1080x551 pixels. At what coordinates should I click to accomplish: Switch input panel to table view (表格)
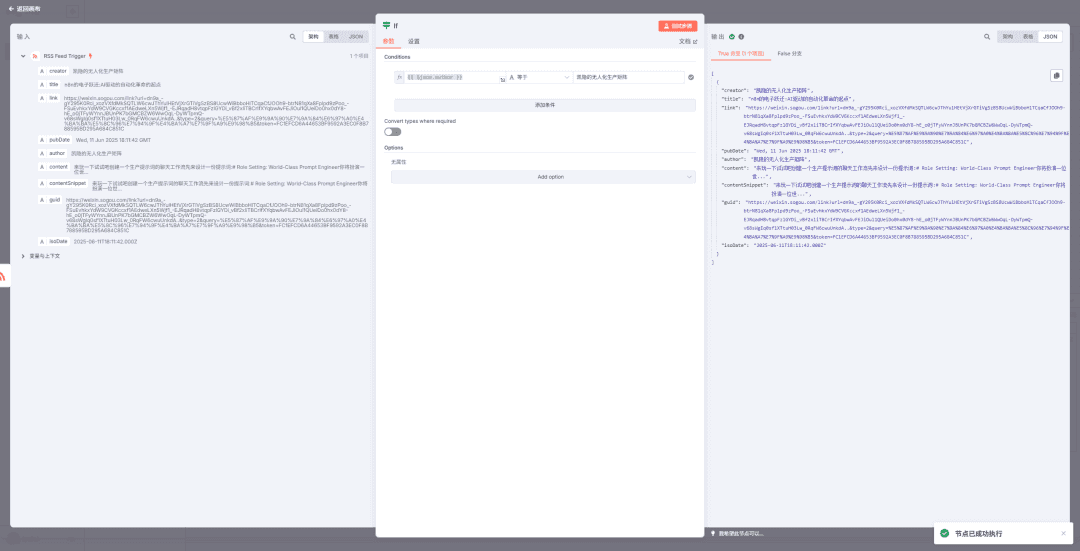point(333,37)
